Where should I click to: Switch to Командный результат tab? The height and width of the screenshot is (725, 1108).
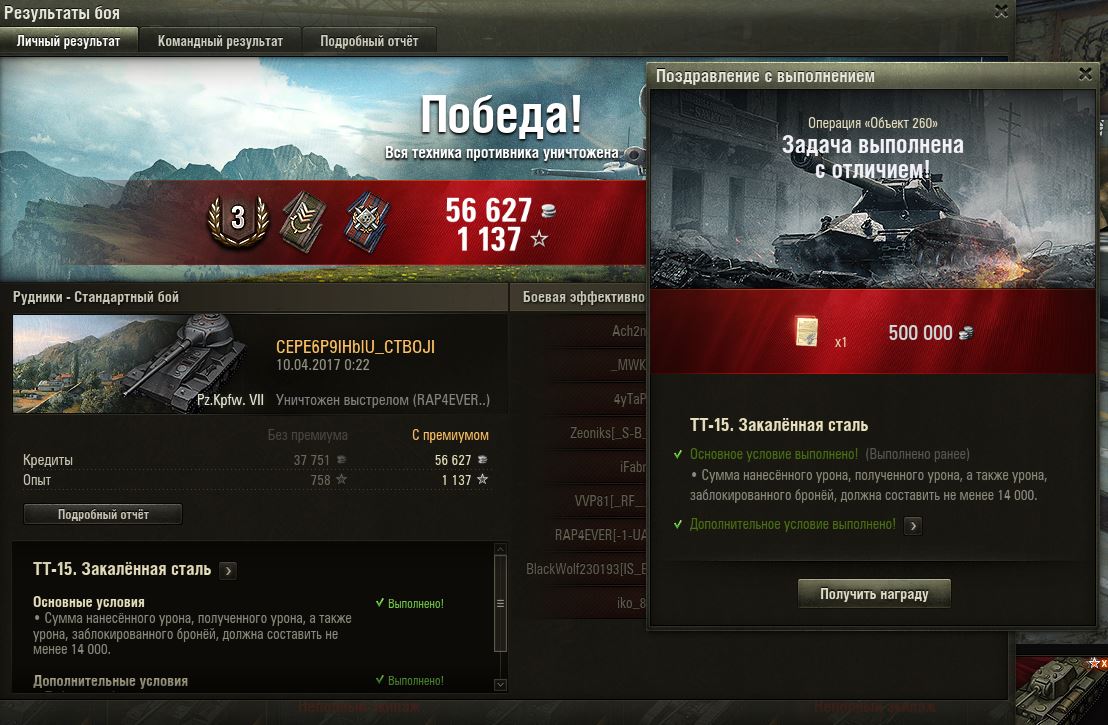click(x=220, y=41)
